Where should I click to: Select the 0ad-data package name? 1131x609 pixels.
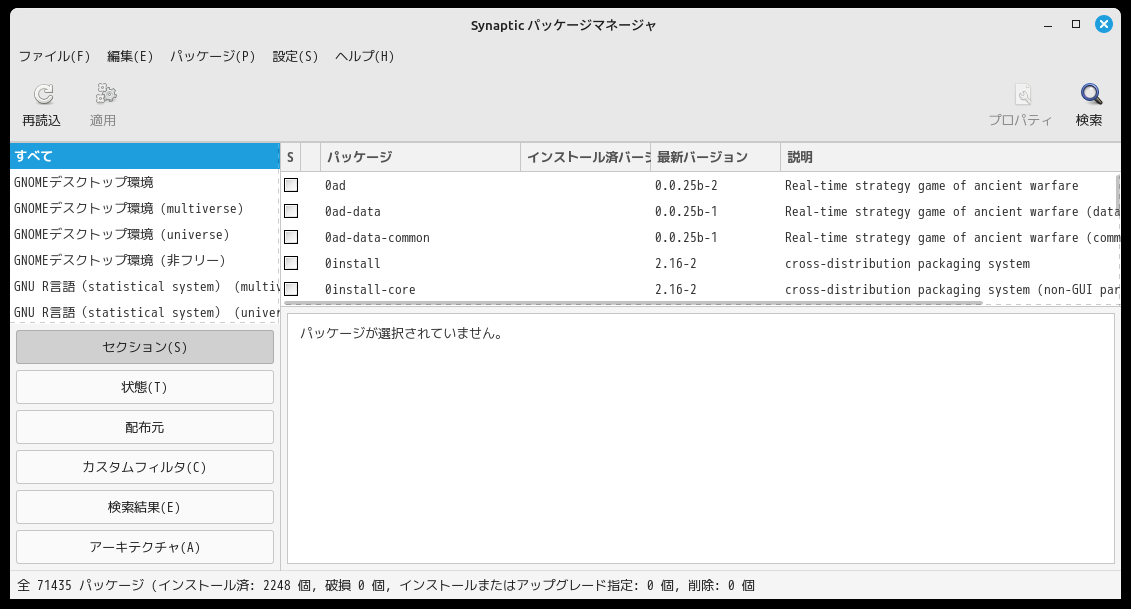353,211
